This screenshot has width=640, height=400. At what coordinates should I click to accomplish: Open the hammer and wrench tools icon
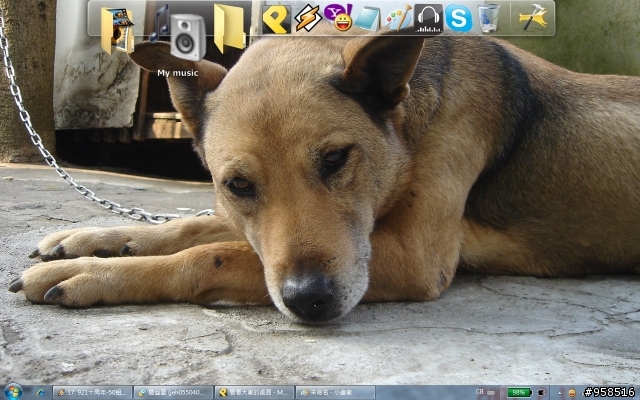point(533,17)
